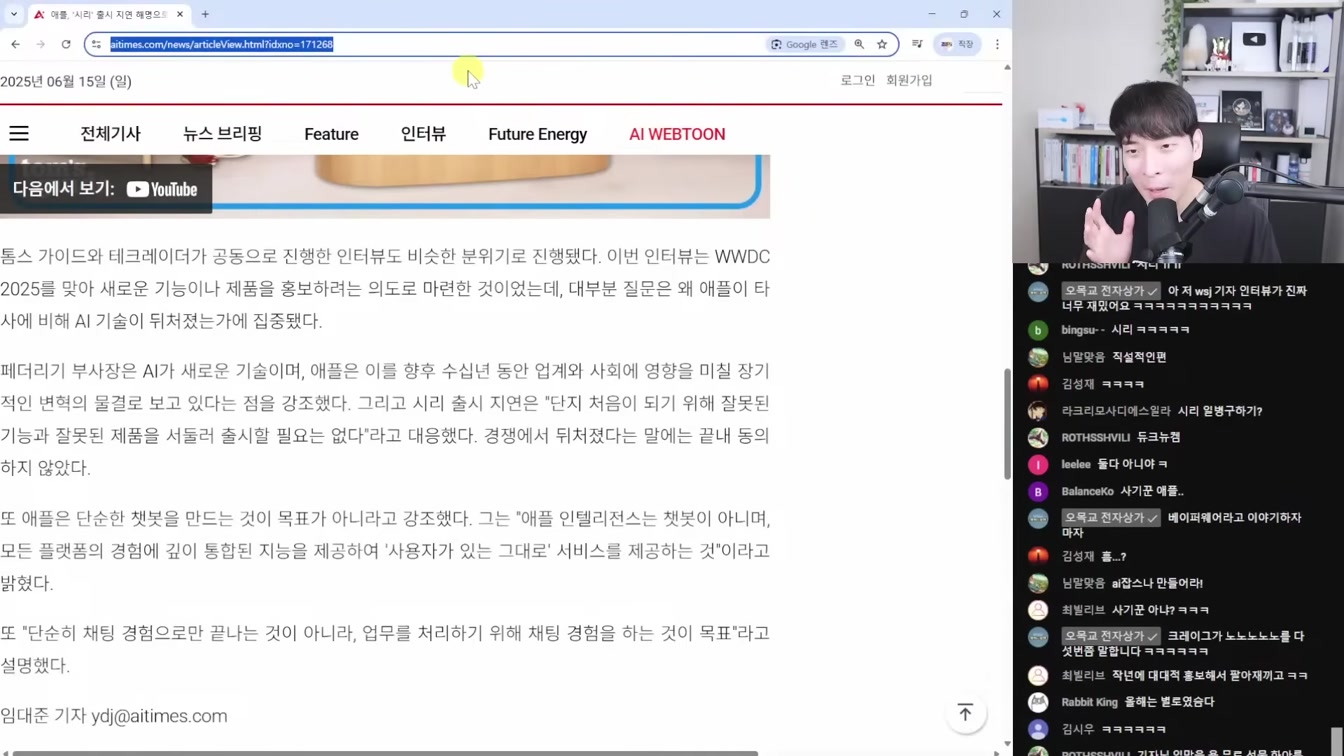The height and width of the screenshot is (756, 1344).
Task: Click chat message ai잡스나 만들어라!
Action: 1157,583
